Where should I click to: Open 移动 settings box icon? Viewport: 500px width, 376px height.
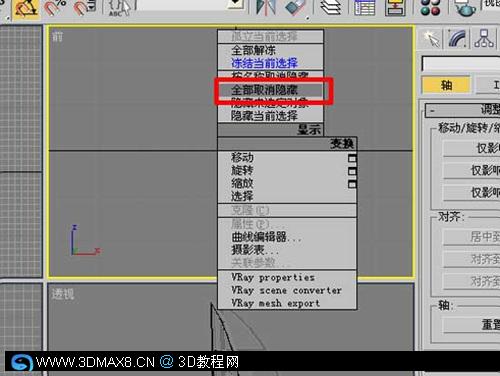pos(352,158)
